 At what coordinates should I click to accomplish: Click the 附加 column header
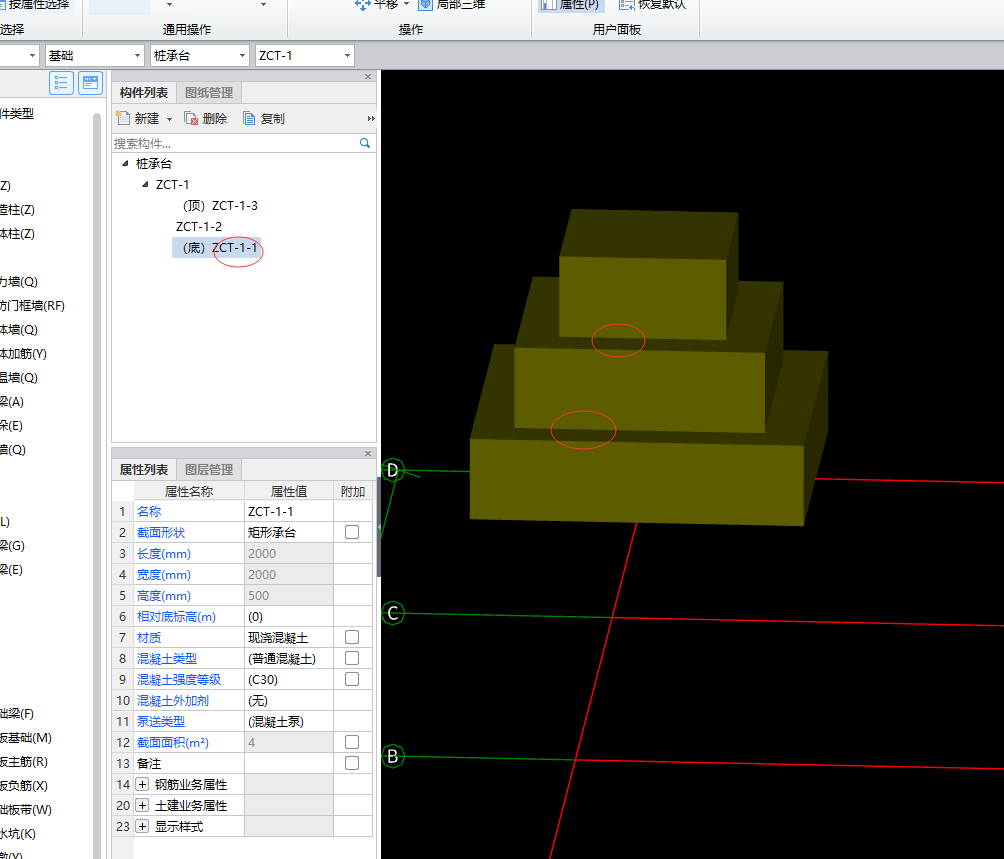353,491
